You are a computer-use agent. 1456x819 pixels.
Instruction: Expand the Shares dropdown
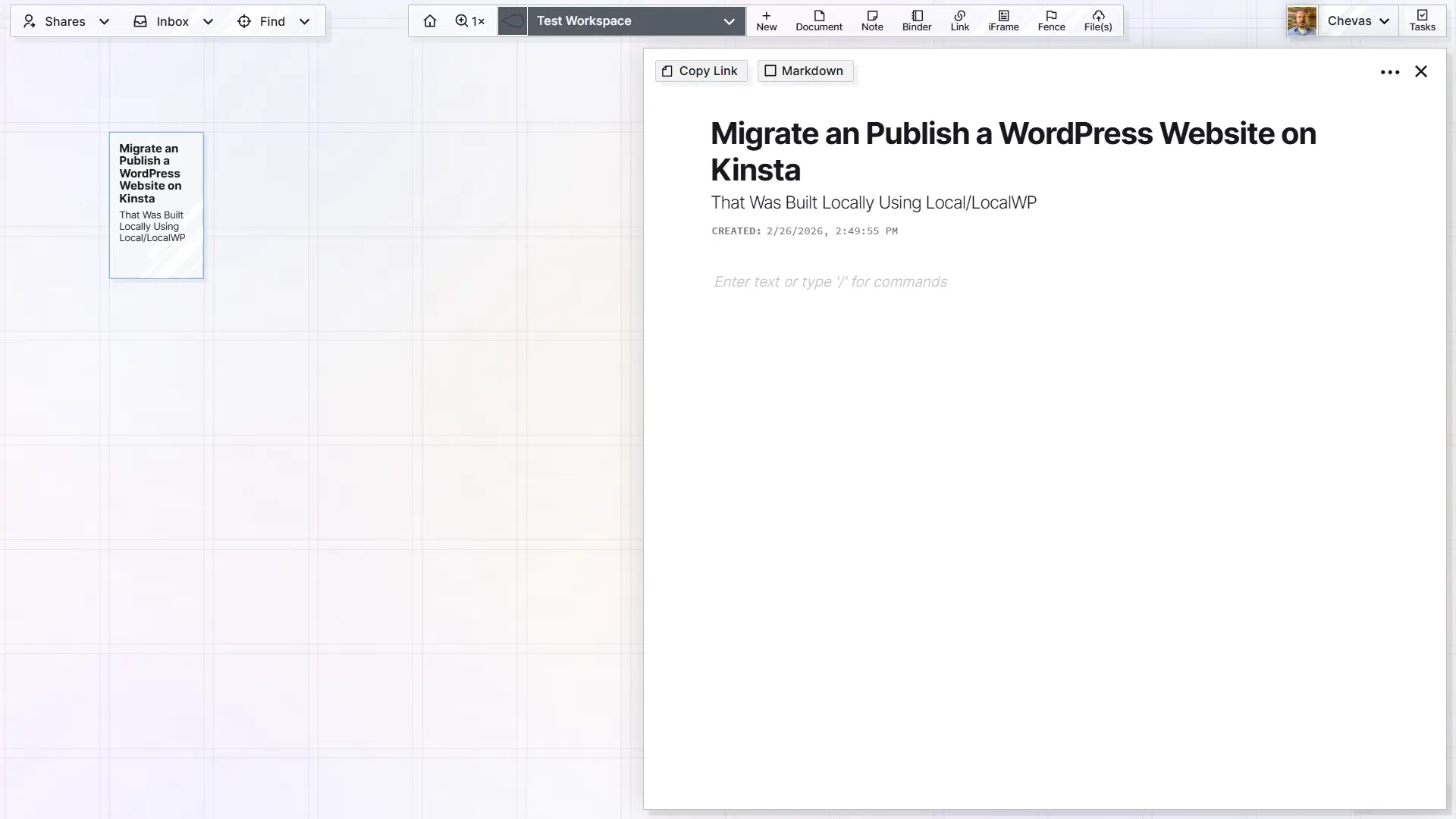pos(64,21)
